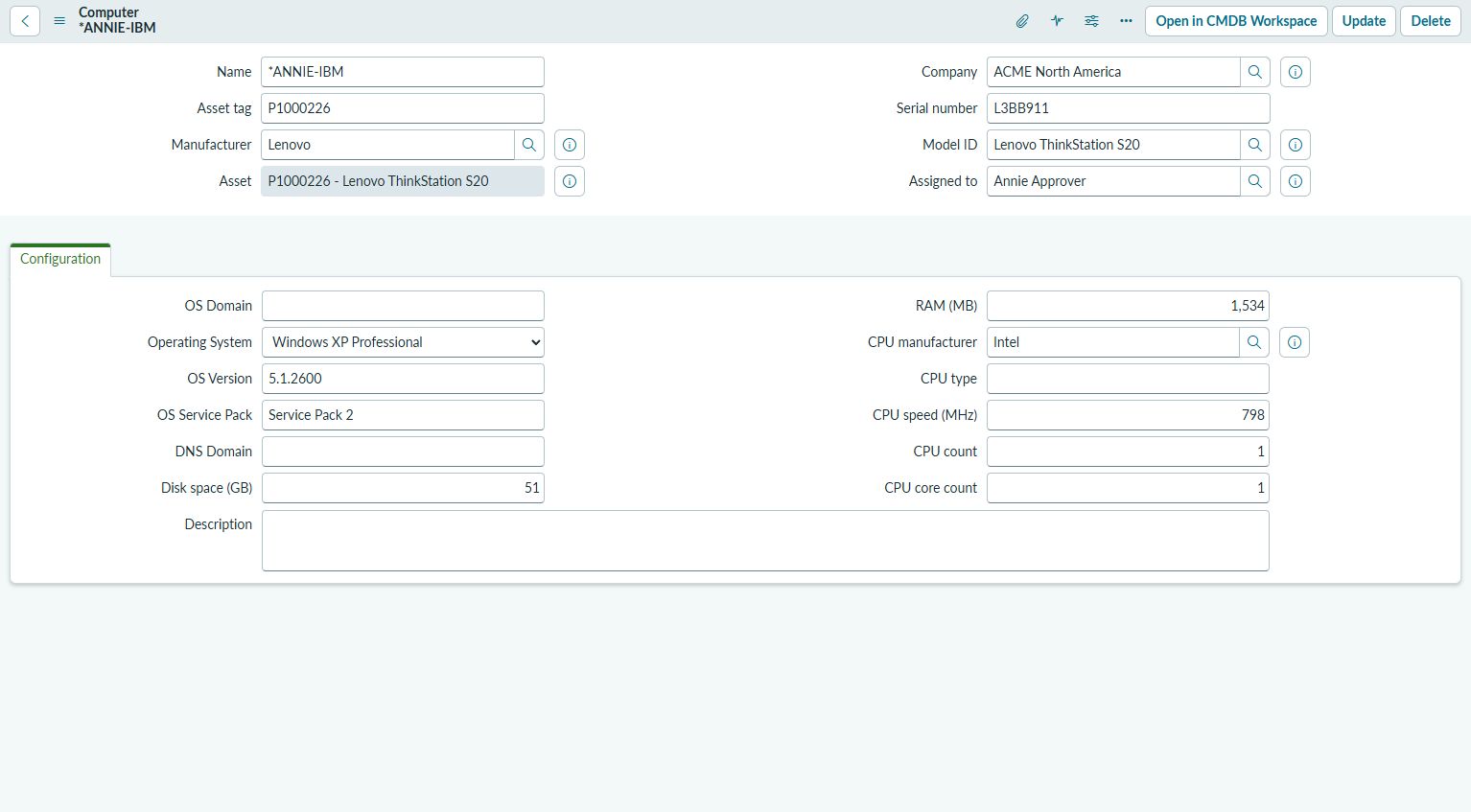Select the Computer *ANNIE-IBM header title
This screenshot has width=1471, height=812.
click(117, 20)
